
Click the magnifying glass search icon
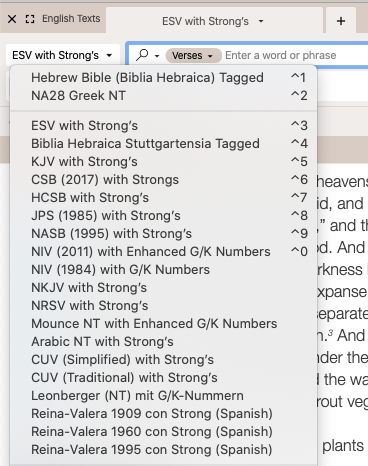(x=142, y=55)
